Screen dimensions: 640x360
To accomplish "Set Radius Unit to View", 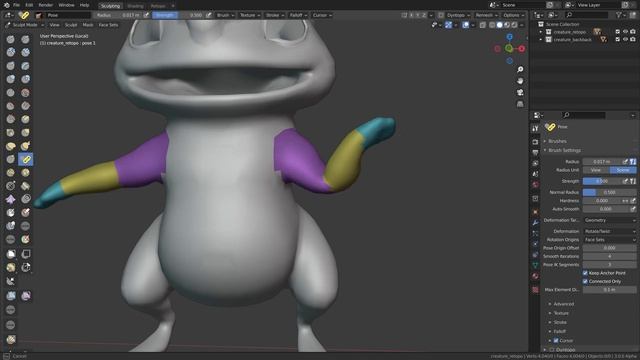I will point(596,170).
